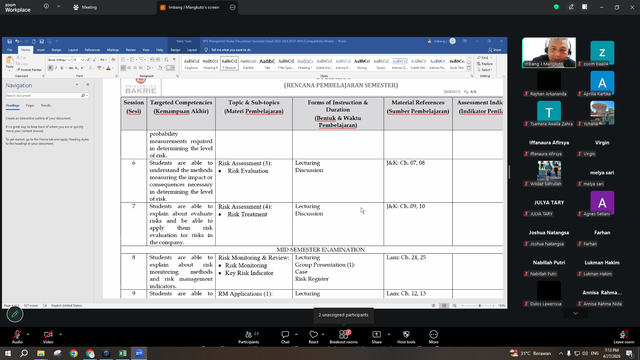Image resolution: width=640 pixels, height=360 pixels.
Task: Click the encryption shield icon in Zoom header
Action: [x=556, y=7]
